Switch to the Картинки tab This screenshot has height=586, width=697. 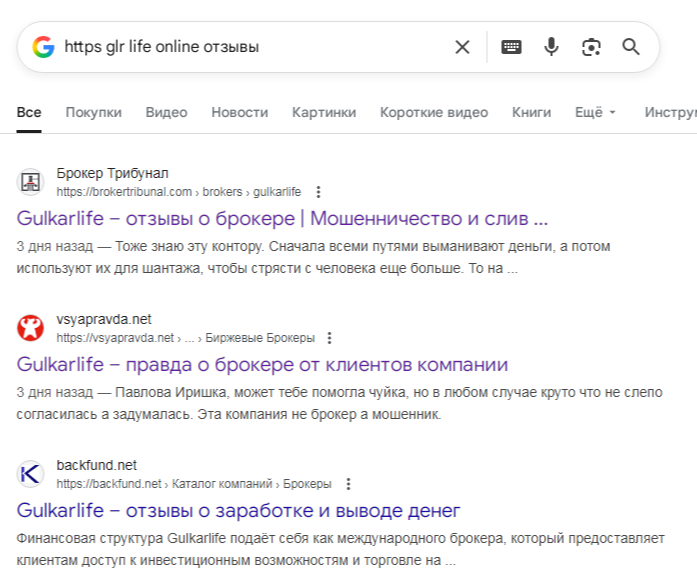point(324,113)
